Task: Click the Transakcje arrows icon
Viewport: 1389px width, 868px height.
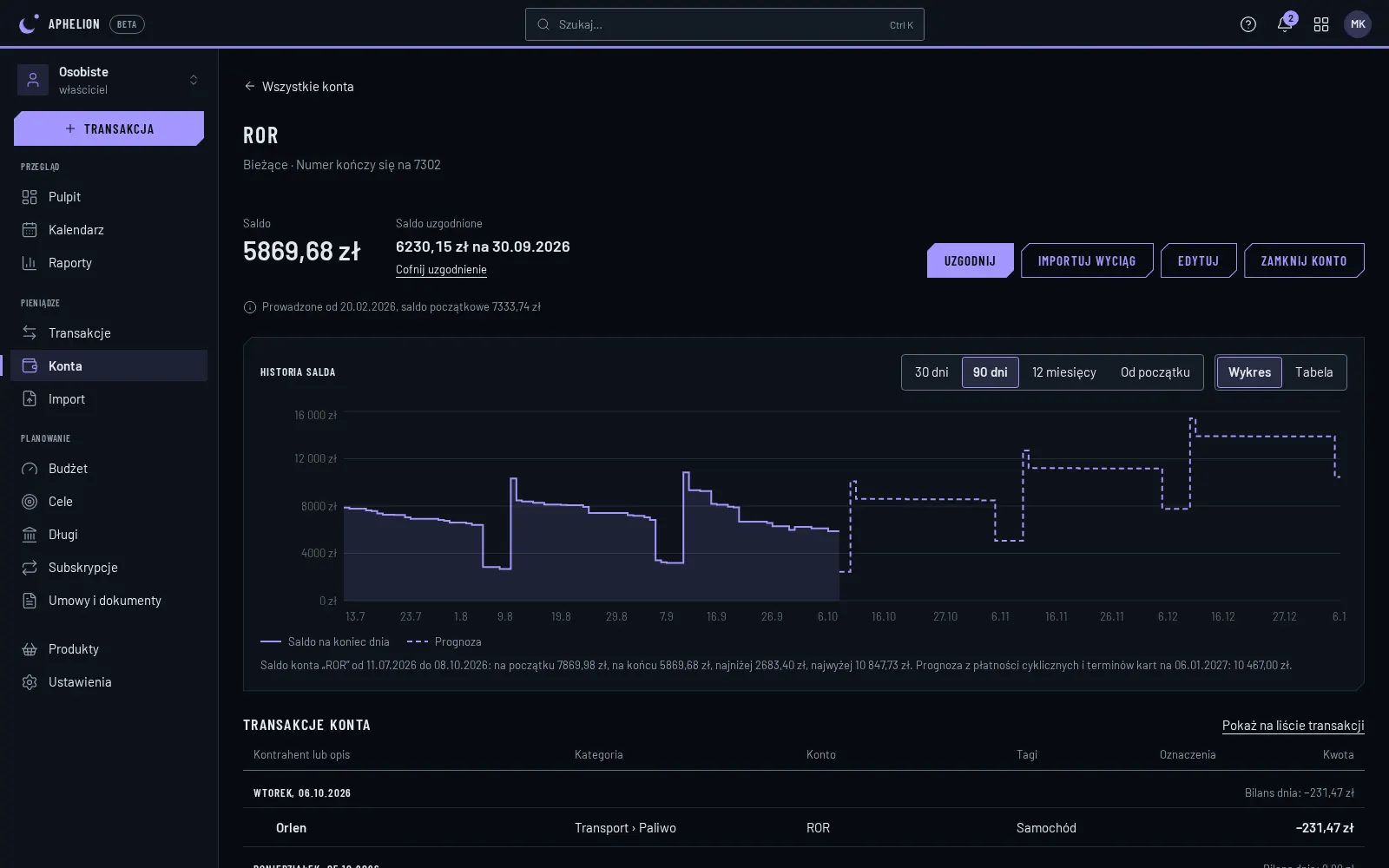Action: coord(30,333)
